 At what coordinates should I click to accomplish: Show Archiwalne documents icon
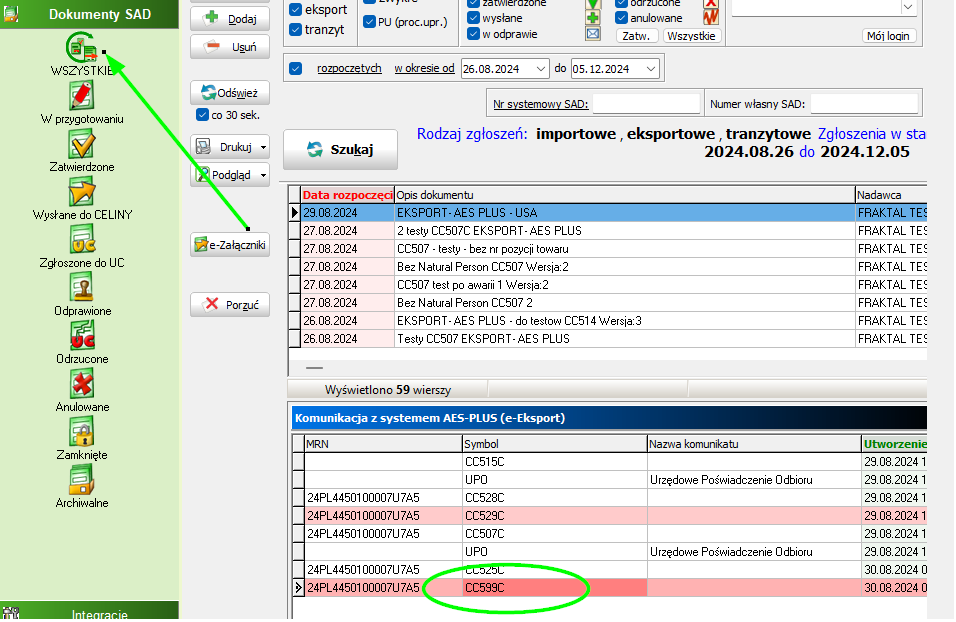coord(82,480)
